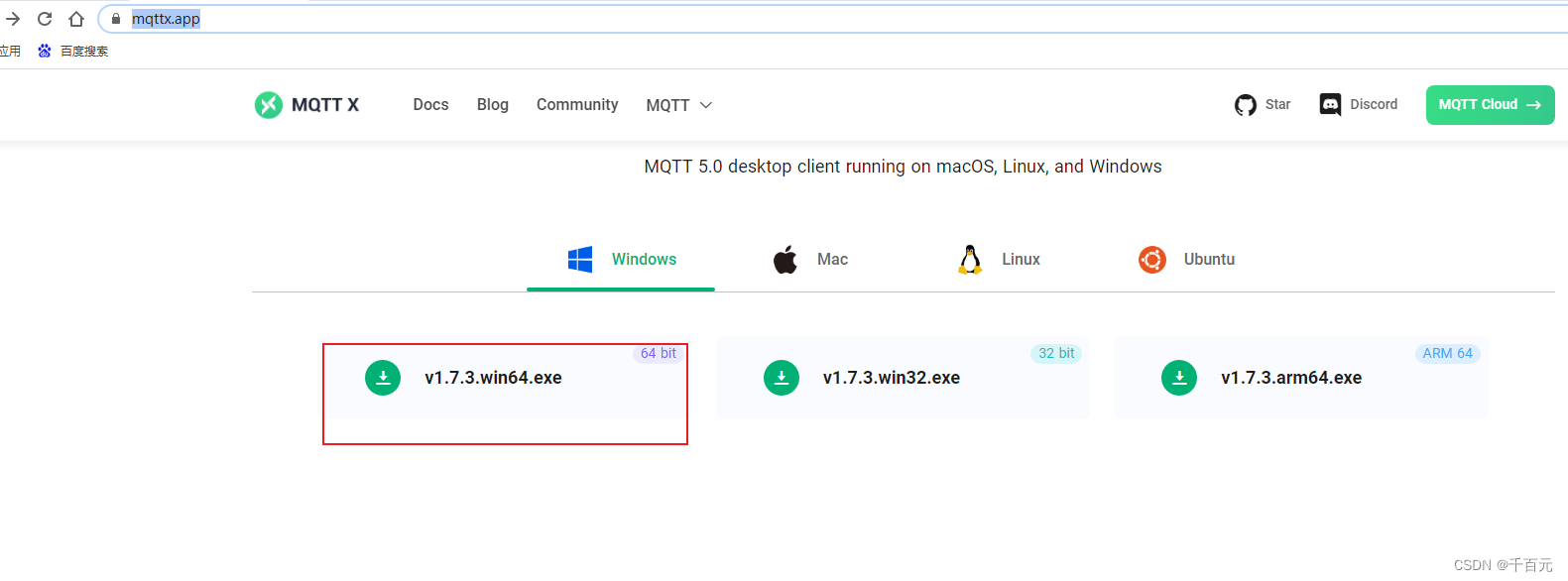Click the GitHub Star icon
This screenshot has width=1568, height=581.
tap(1246, 105)
